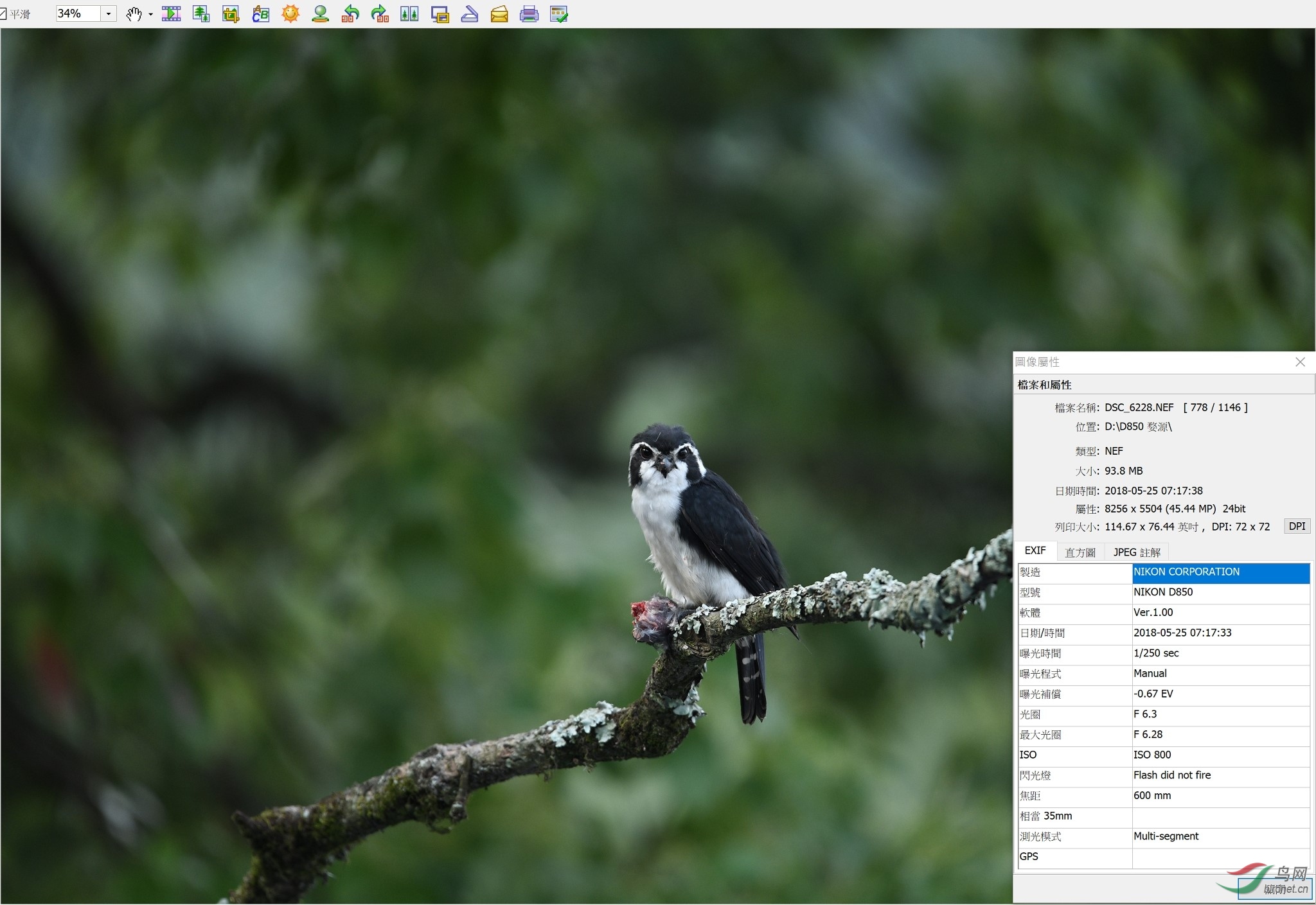Image resolution: width=1316 pixels, height=905 pixels.
Task: Click the screen capture icon
Action: [440, 14]
